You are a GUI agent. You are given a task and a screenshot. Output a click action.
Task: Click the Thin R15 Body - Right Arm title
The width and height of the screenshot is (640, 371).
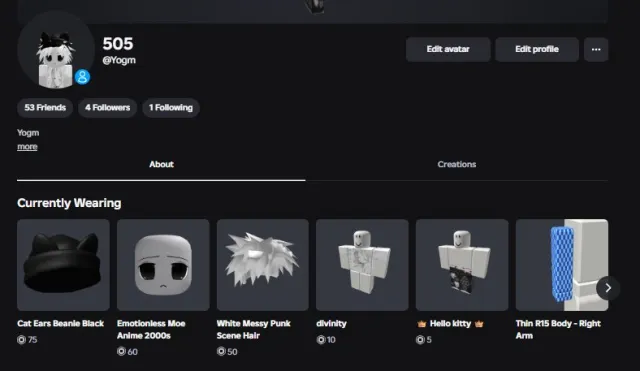(x=558, y=329)
